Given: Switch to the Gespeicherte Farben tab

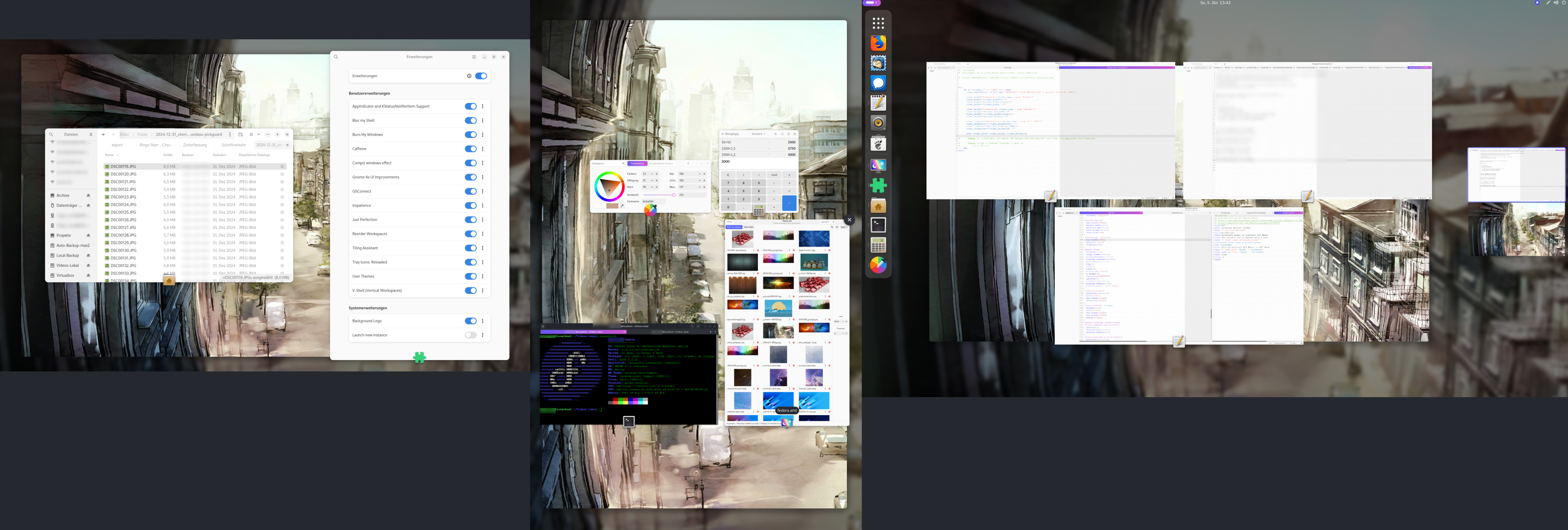Looking at the screenshot, I should (661, 163).
